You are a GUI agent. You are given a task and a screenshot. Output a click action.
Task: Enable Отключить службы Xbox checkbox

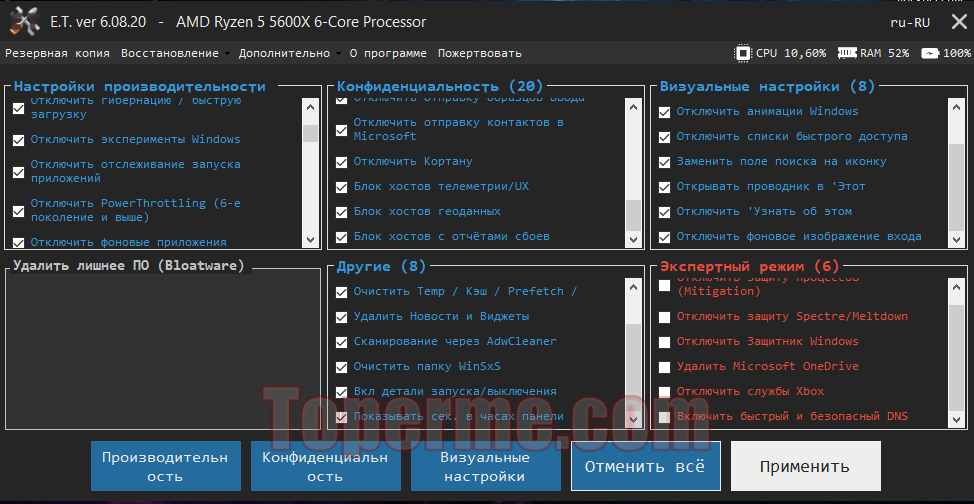[x=665, y=392]
